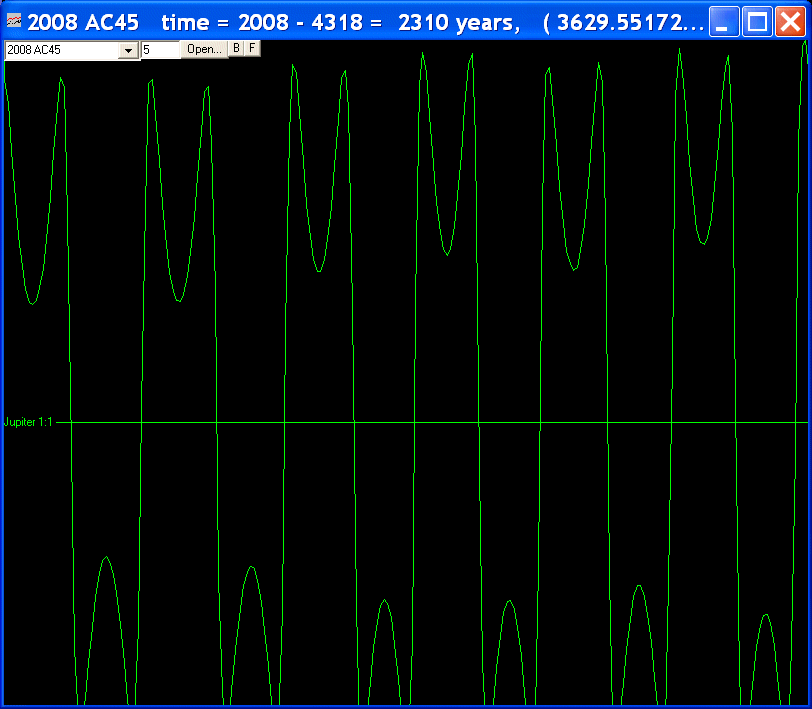Viewport: 812px width, 709px height.
Task: Expand the 2008 AC45 dropdown arrow
Action: click(128, 50)
